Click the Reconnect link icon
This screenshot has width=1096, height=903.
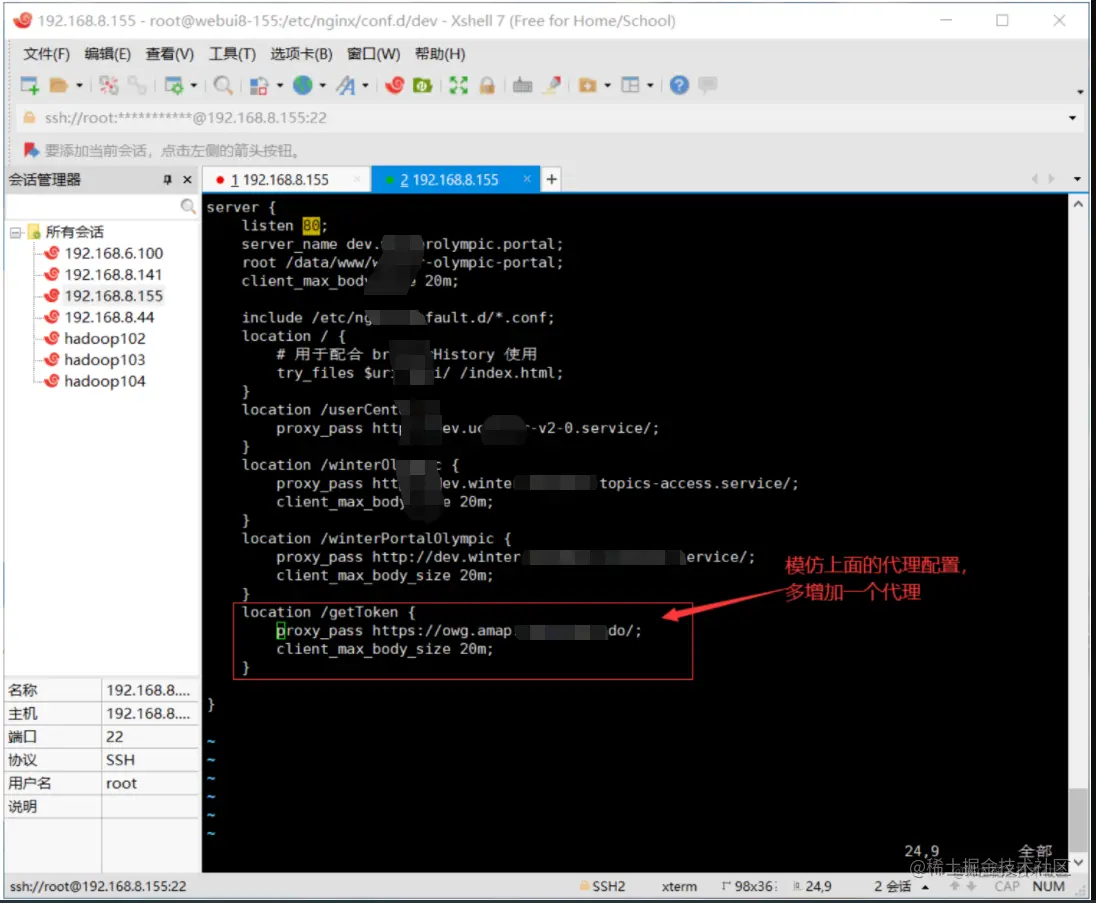(x=138, y=85)
